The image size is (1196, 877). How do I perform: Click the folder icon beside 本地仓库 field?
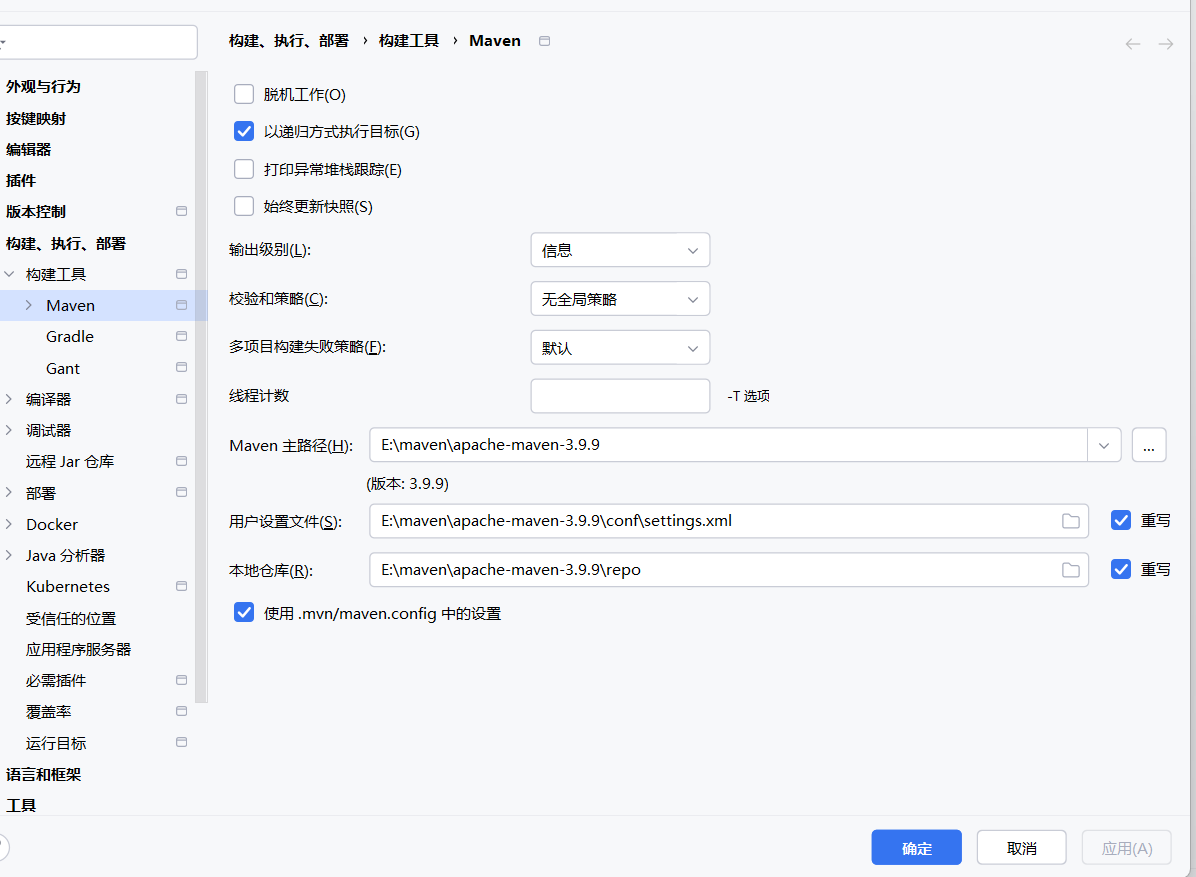coord(1070,569)
